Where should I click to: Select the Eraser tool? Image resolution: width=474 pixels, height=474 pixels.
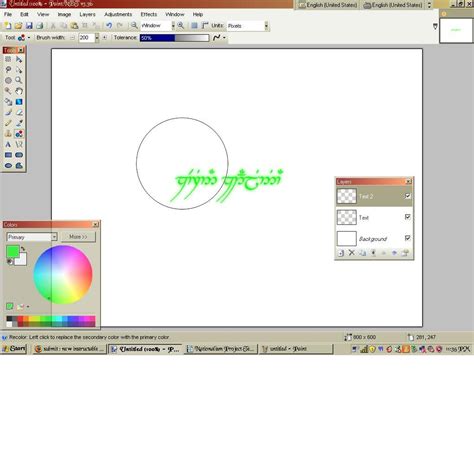pos(19,112)
